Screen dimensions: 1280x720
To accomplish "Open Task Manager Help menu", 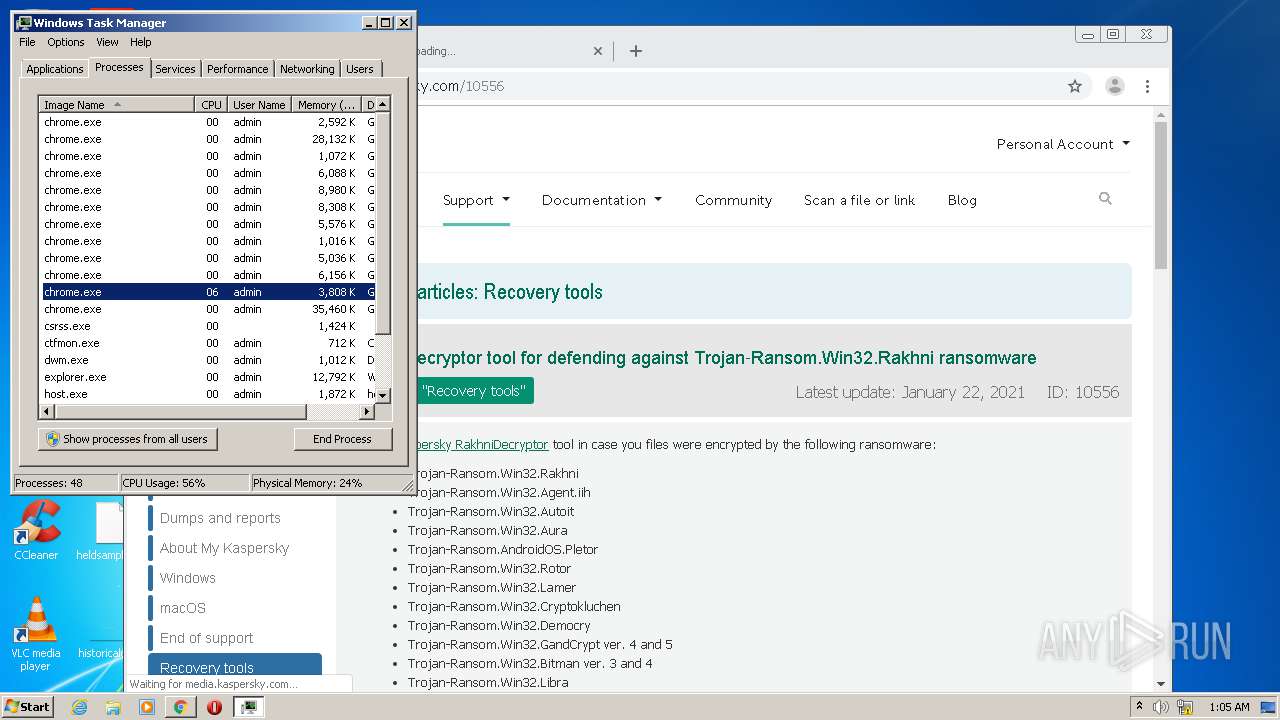I will 141,42.
